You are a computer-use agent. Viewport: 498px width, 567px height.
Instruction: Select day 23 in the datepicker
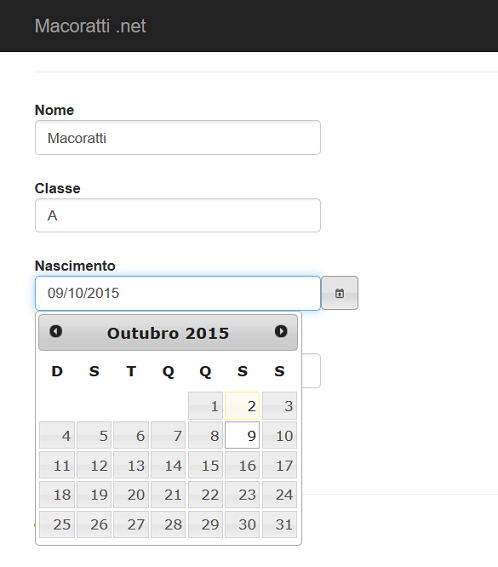pyautogui.click(x=242, y=495)
